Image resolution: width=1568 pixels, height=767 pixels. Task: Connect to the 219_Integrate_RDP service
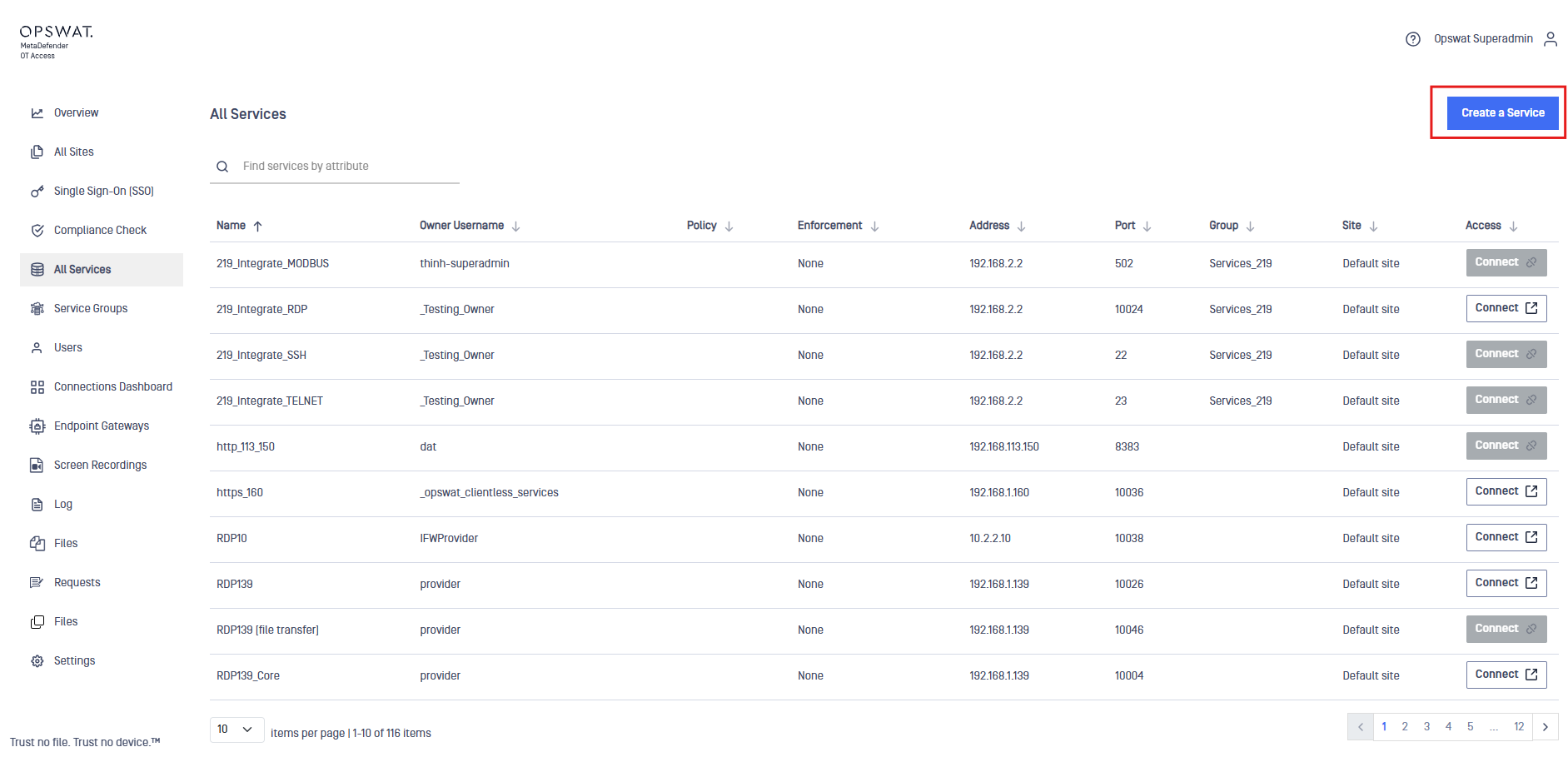(x=1506, y=308)
